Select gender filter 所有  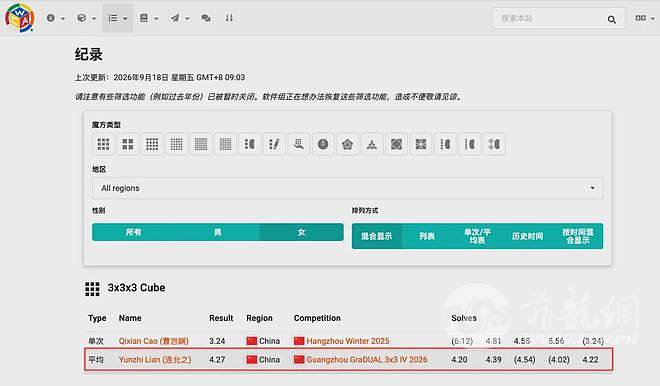(x=133, y=232)
